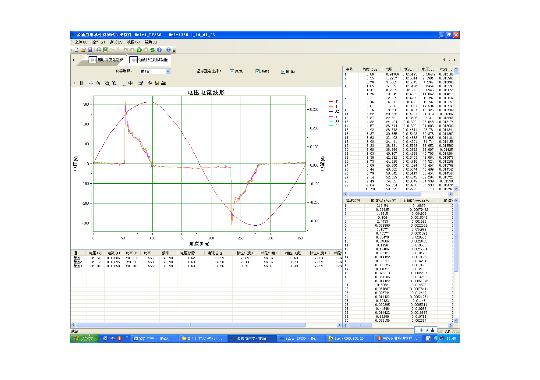Click the Open folder icon in main toolbar

click(83, 50)
